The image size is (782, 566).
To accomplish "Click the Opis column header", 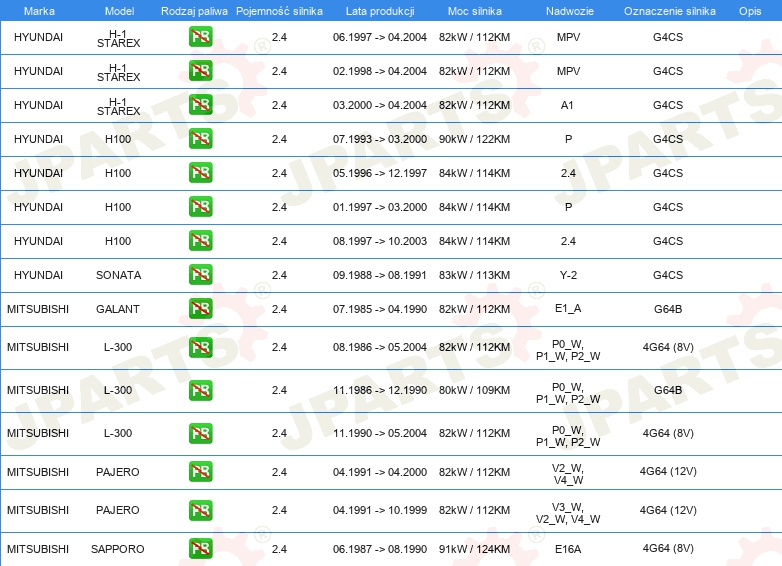I will (750, 11).
